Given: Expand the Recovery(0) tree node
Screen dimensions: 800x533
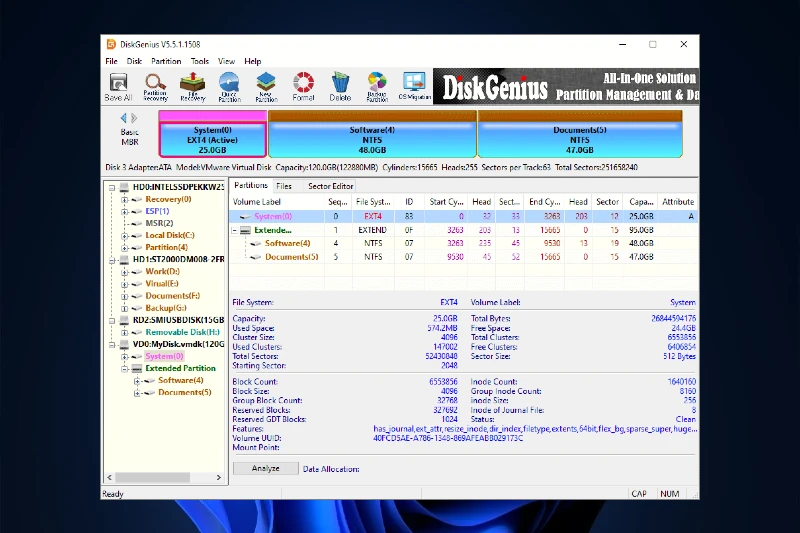Looking at the screenshot, I should click(x=125, y=199).
